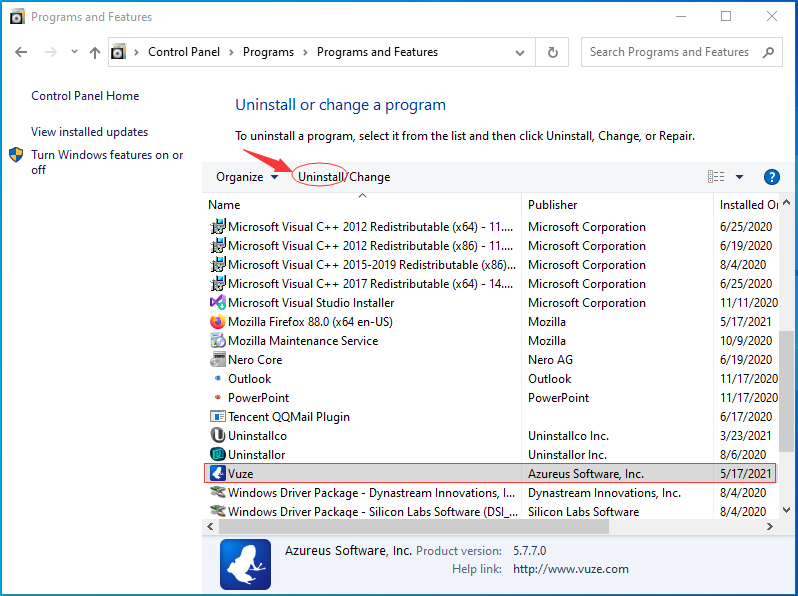Open the address bar history dropdown

(520, 52)
